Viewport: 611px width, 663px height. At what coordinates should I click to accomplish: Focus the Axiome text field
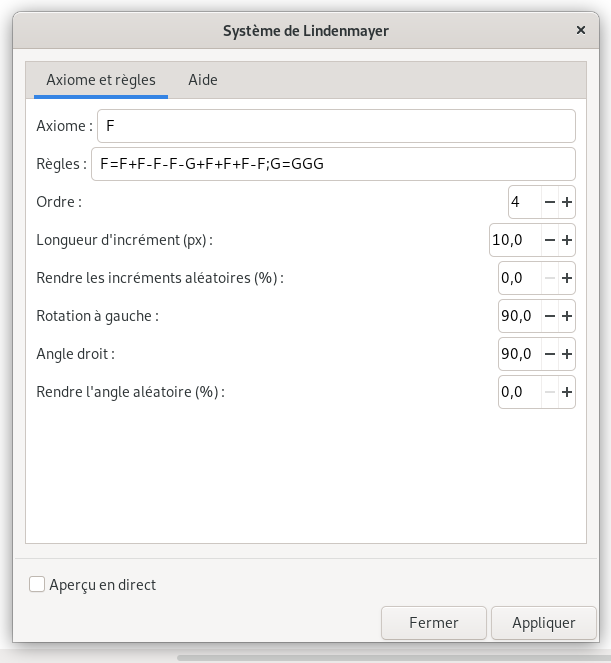click(x=336, y=126)
